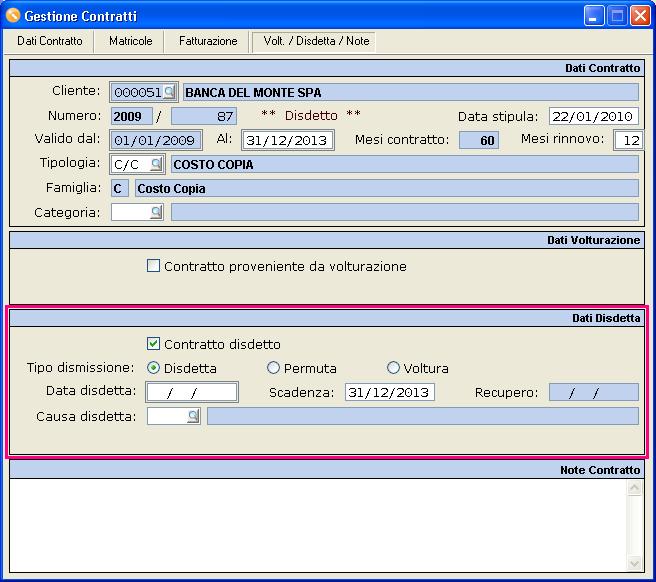The image size is (656, 582).
Task: Switch to the Matricole tab
Action: tap(131, 41)
